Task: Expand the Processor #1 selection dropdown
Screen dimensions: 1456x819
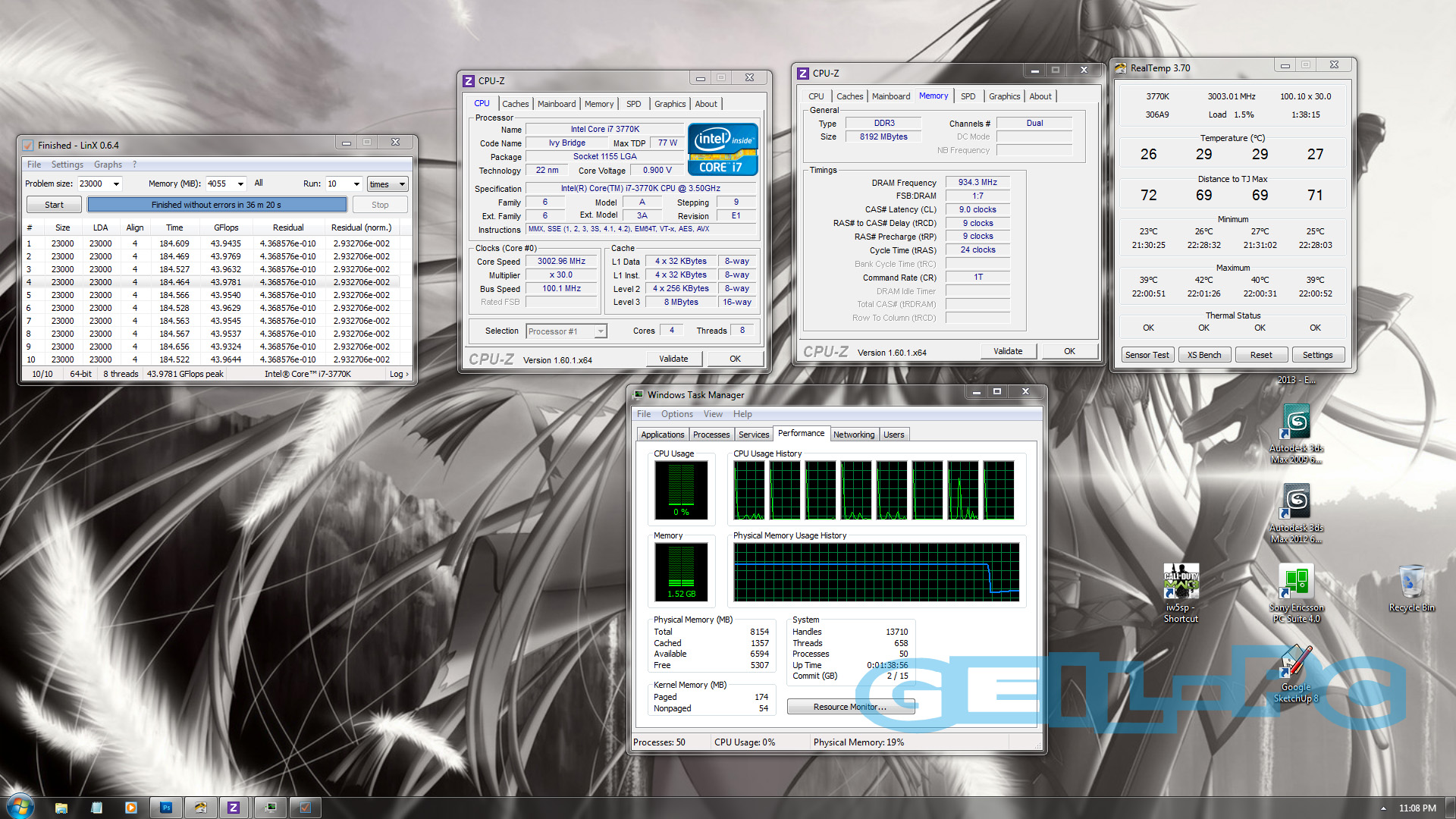Action: coord(600,331)
